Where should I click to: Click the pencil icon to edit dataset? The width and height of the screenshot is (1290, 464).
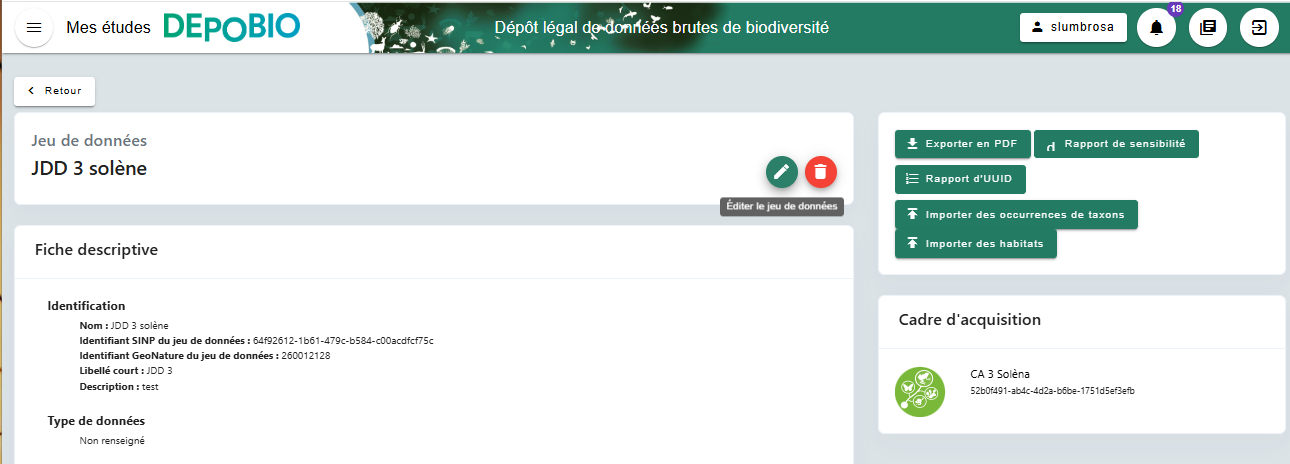[782, 172]
